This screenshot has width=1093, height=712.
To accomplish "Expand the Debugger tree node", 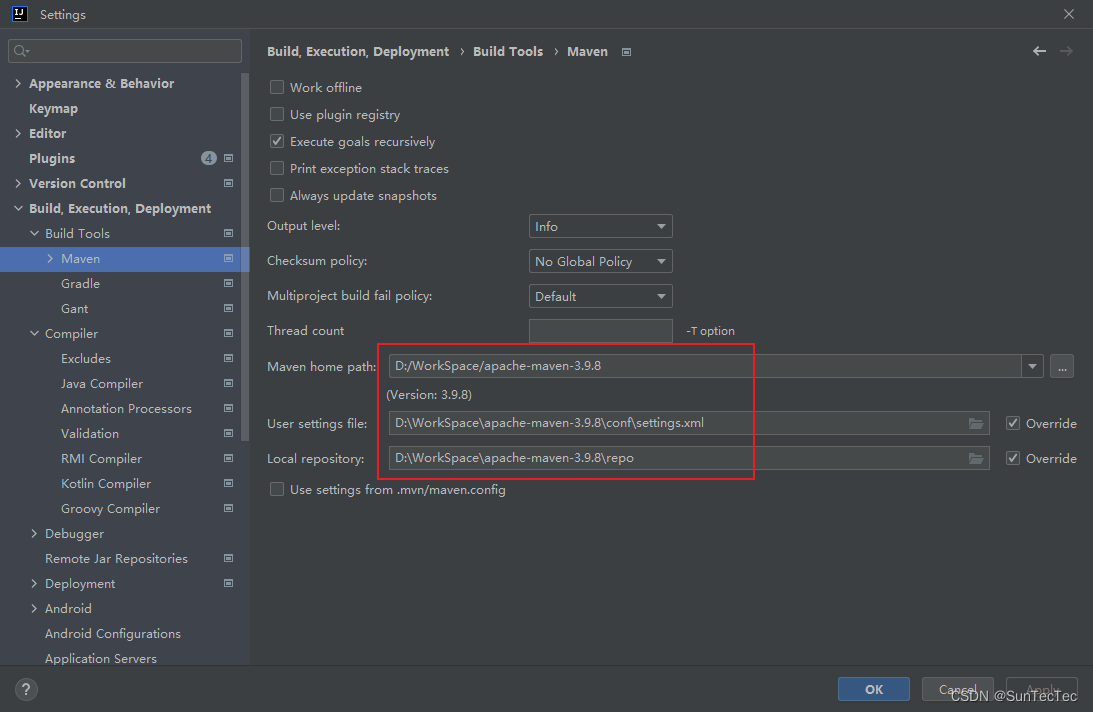I will point(34,533).
